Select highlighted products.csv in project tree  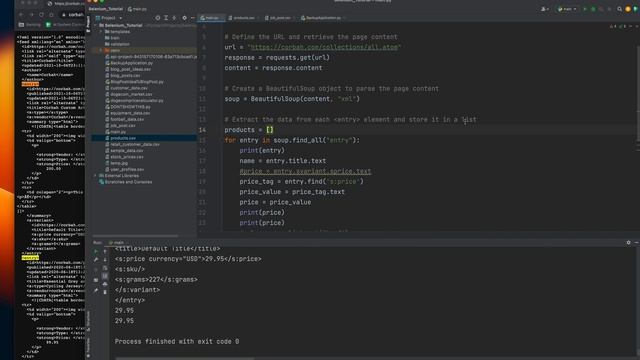(144, 138)
